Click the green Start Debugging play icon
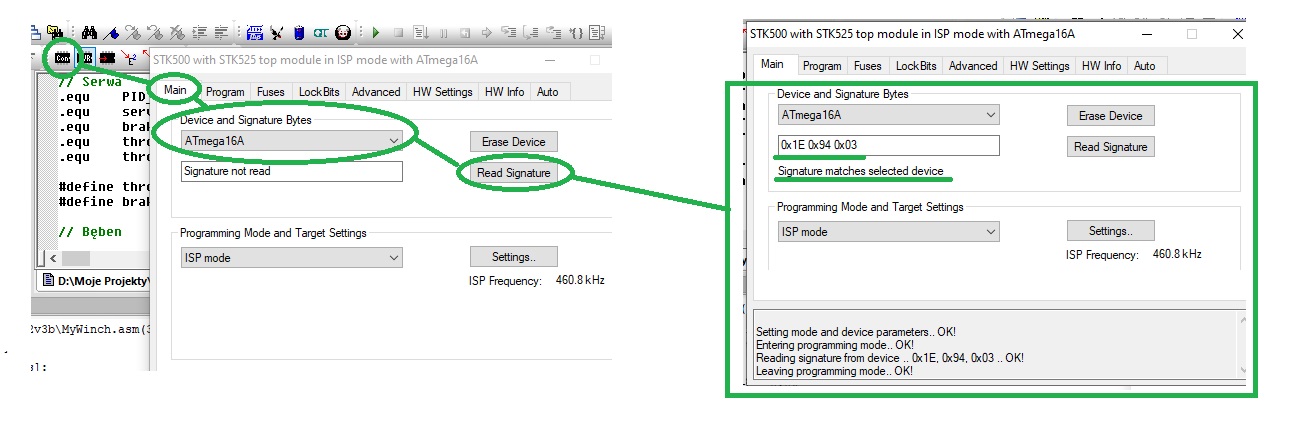The width and height of the screenshot is (1312, 434). pyautogui.click(x=376, y=33)
